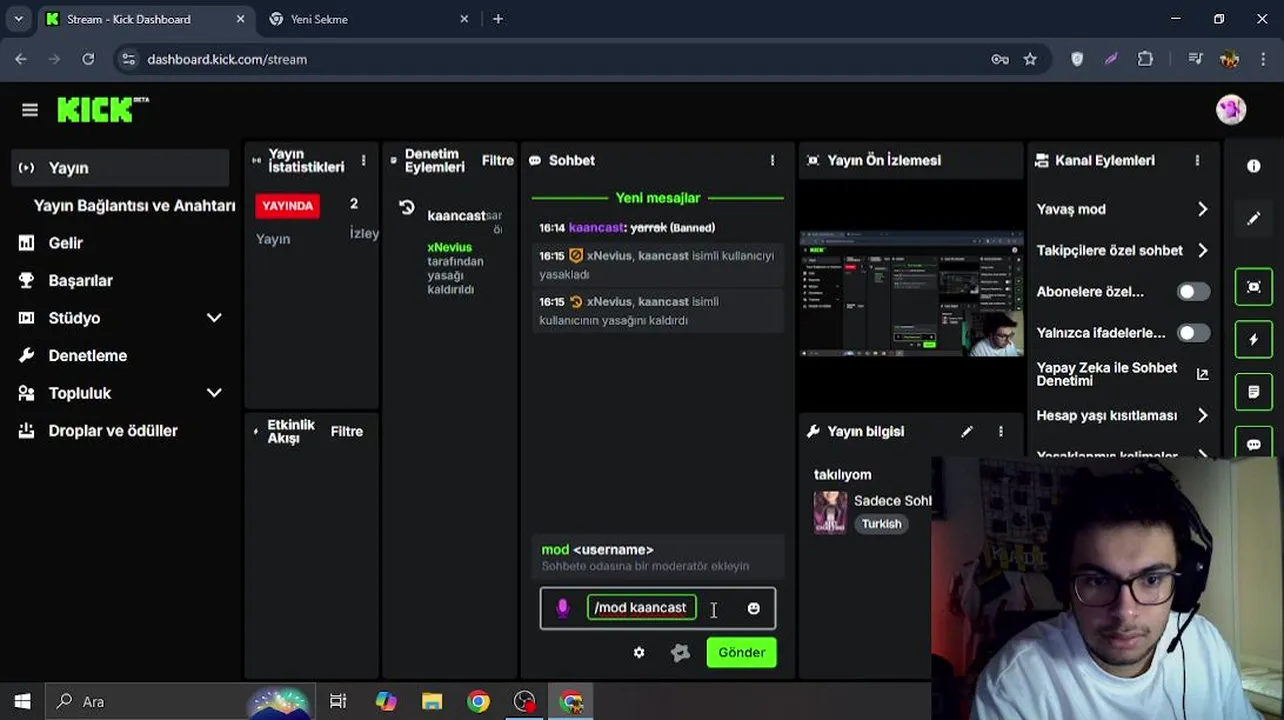
Task: Reload the dashboard page
Action: pos(88,59)
